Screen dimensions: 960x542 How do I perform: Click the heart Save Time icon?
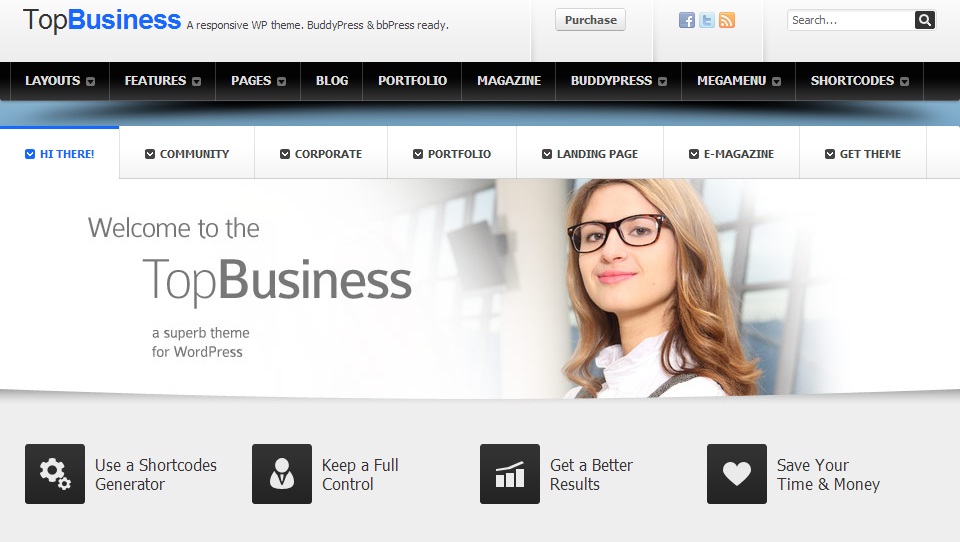(x=737, y=474)
